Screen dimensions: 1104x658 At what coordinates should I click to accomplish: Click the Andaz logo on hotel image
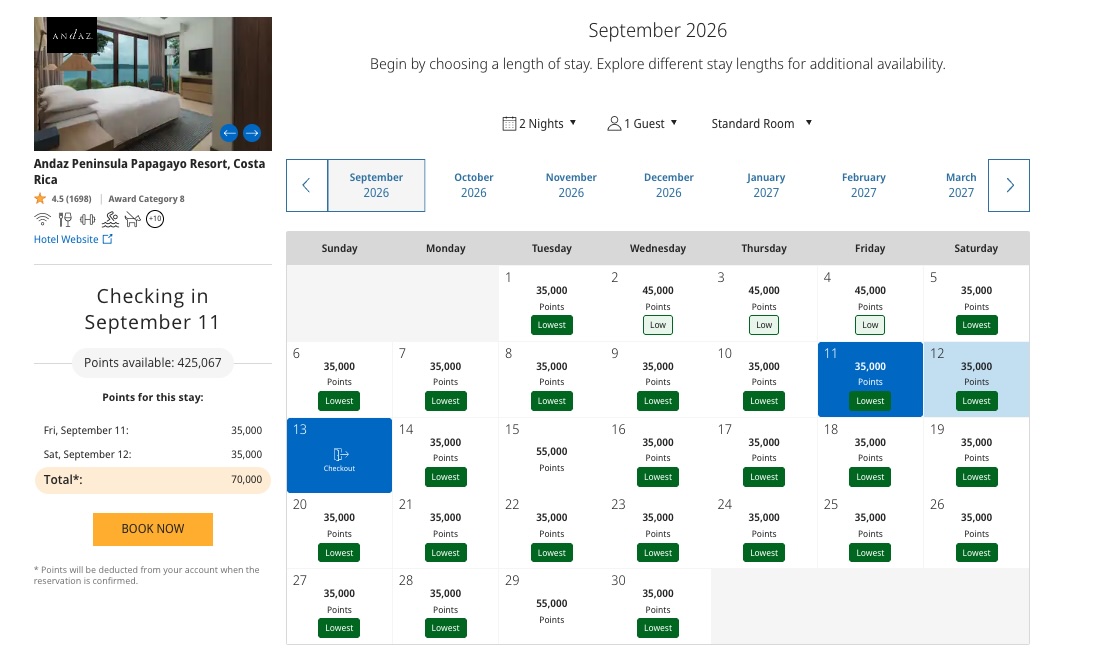(x=72, y=34)
